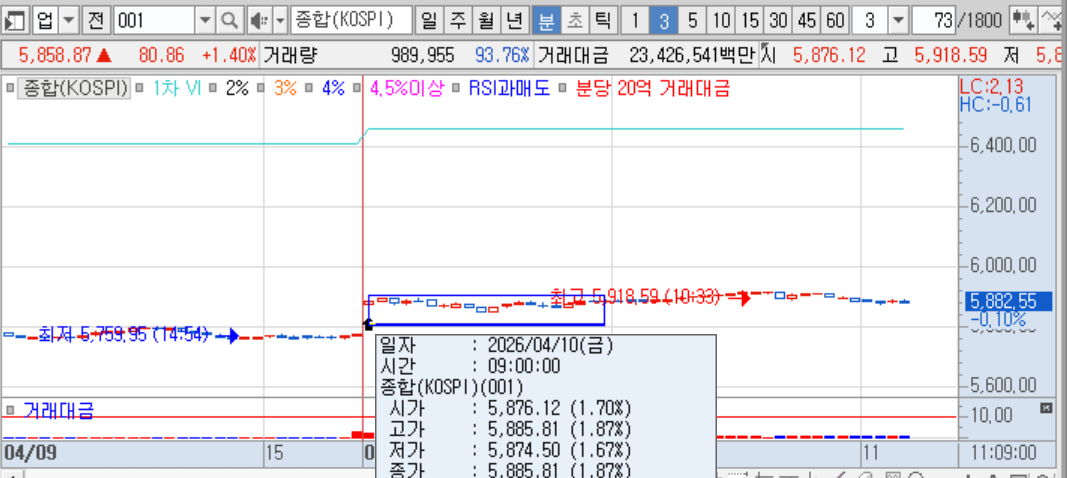Toggle the square marker beside 거래대금 panel label
Screen dimensions: 1067x478
[10, 409]
